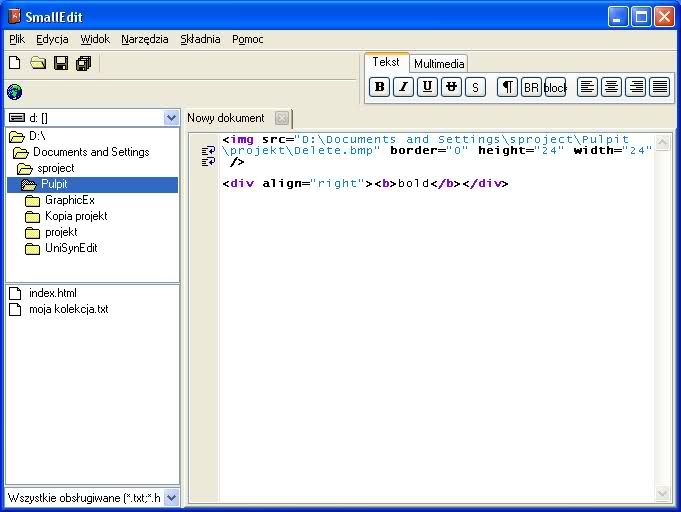Viewport: 681px width, 512px height.
Task: Open the Edycja menu
Action: point(52,39)
